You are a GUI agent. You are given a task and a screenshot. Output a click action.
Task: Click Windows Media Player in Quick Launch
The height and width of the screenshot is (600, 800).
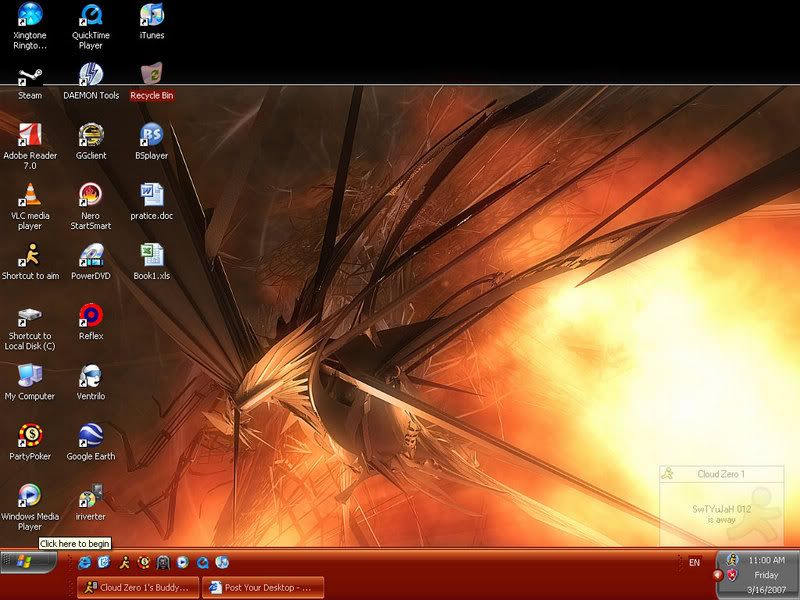(183, 562)
